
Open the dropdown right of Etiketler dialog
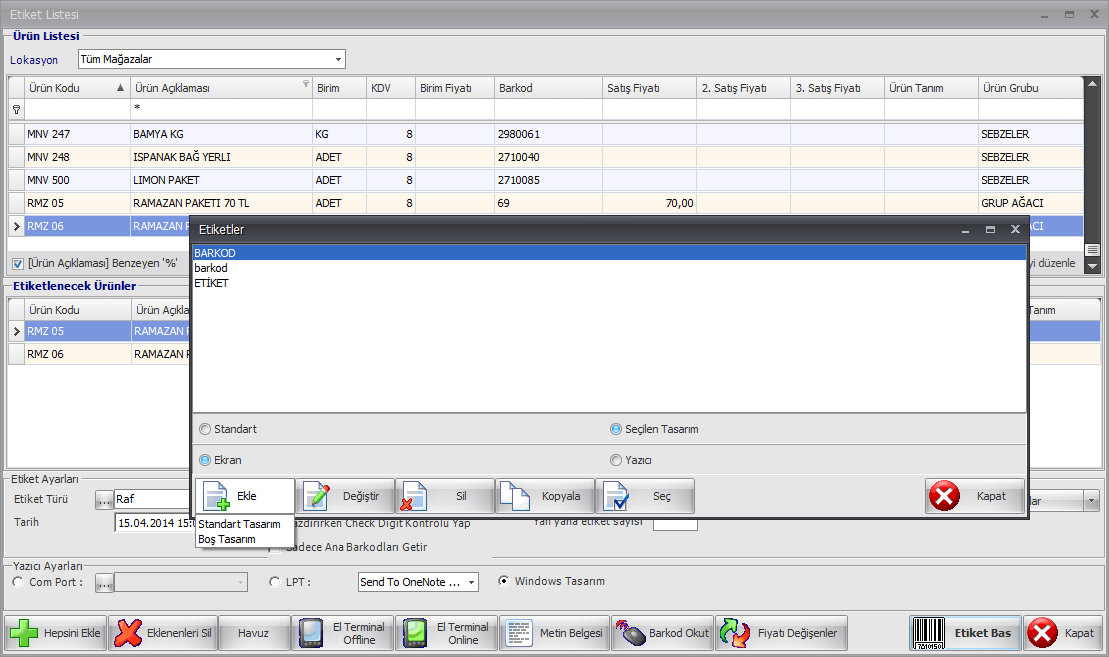(1091, 501)
